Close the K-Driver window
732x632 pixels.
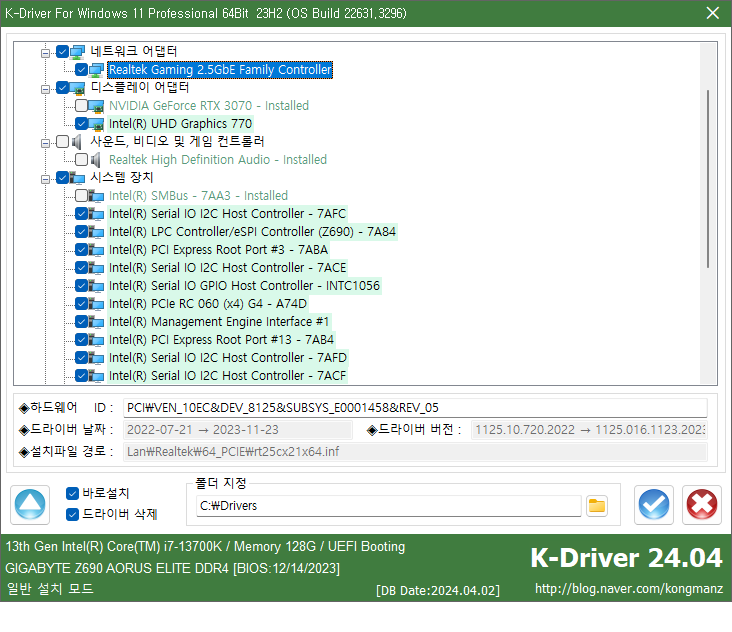713,13
